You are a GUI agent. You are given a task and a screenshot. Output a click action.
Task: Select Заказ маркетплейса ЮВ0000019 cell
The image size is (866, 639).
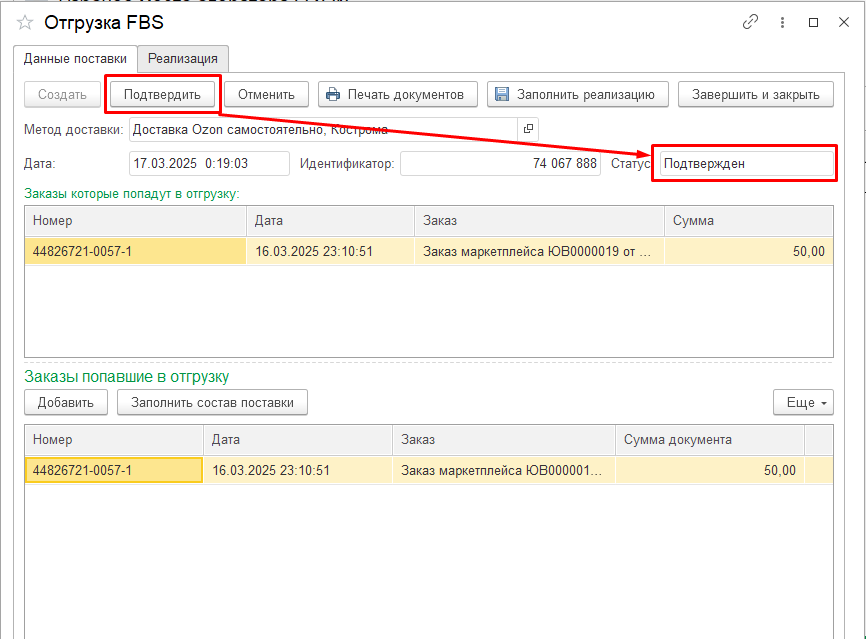(x=539, y=251)
